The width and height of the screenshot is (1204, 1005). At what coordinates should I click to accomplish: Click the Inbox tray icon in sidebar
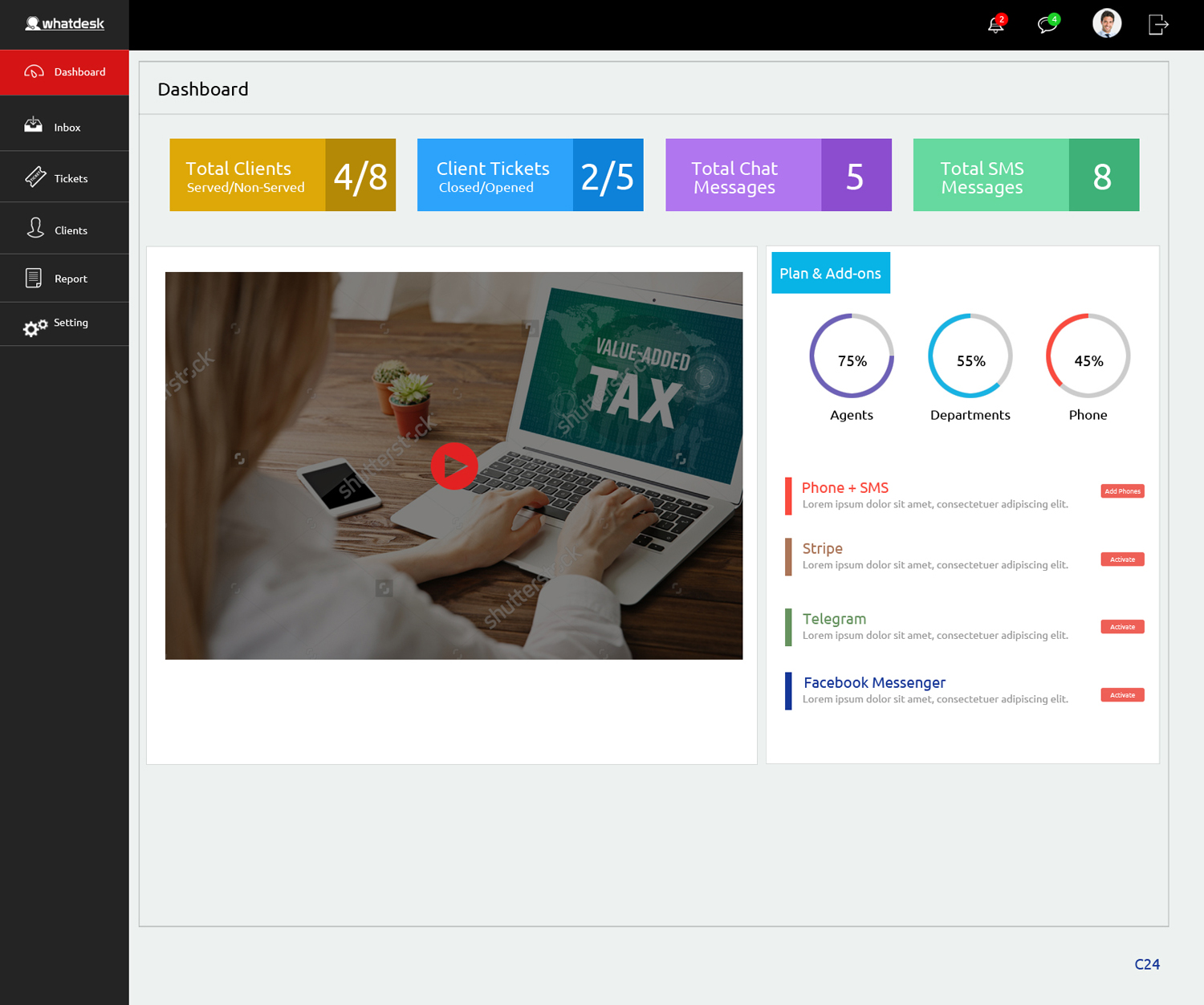pyautogui.click(x=33, y=124)
